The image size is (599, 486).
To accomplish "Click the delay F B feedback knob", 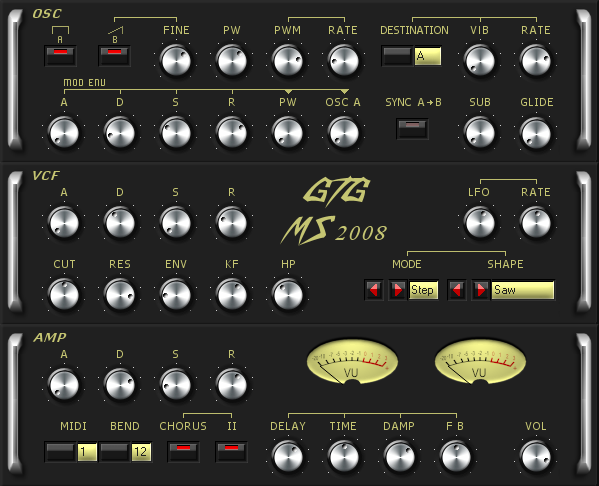I will 455,457.
